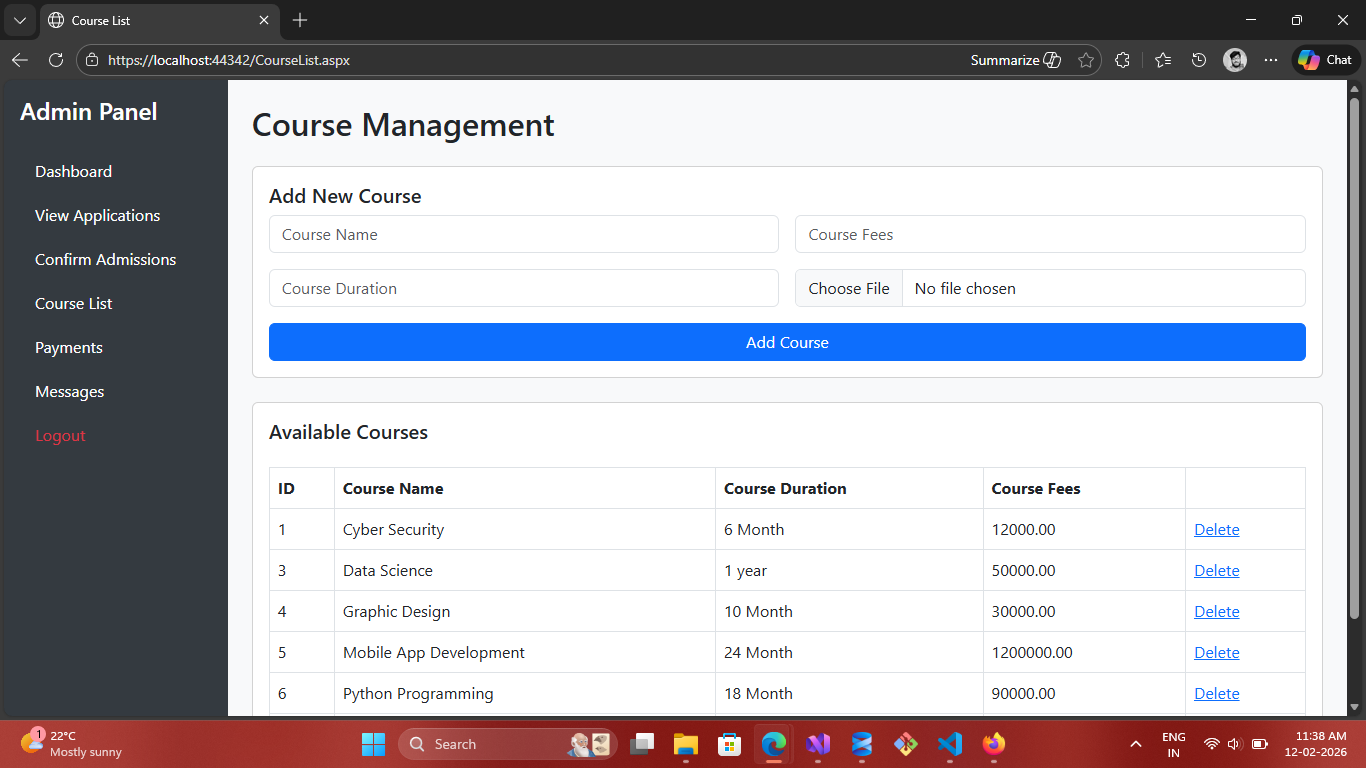Click the Logout link
The width and height of the screenshot is (1366, 768).
point(60,436)
